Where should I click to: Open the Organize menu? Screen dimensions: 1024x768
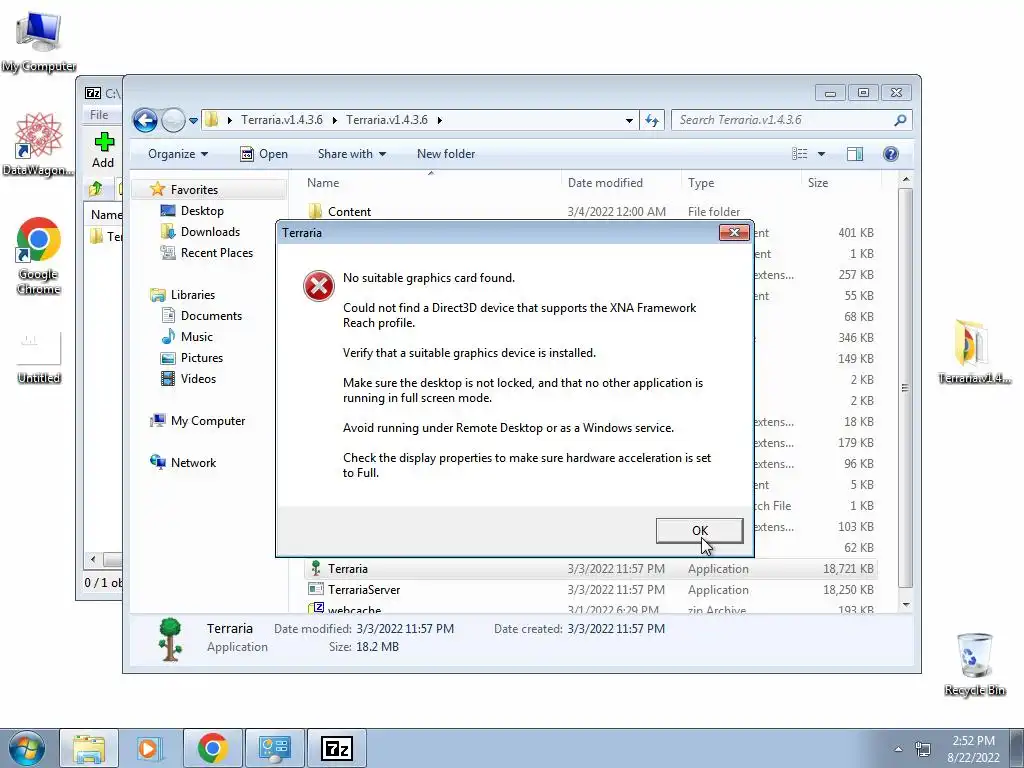pyautogui.click(x=178, y=154)
